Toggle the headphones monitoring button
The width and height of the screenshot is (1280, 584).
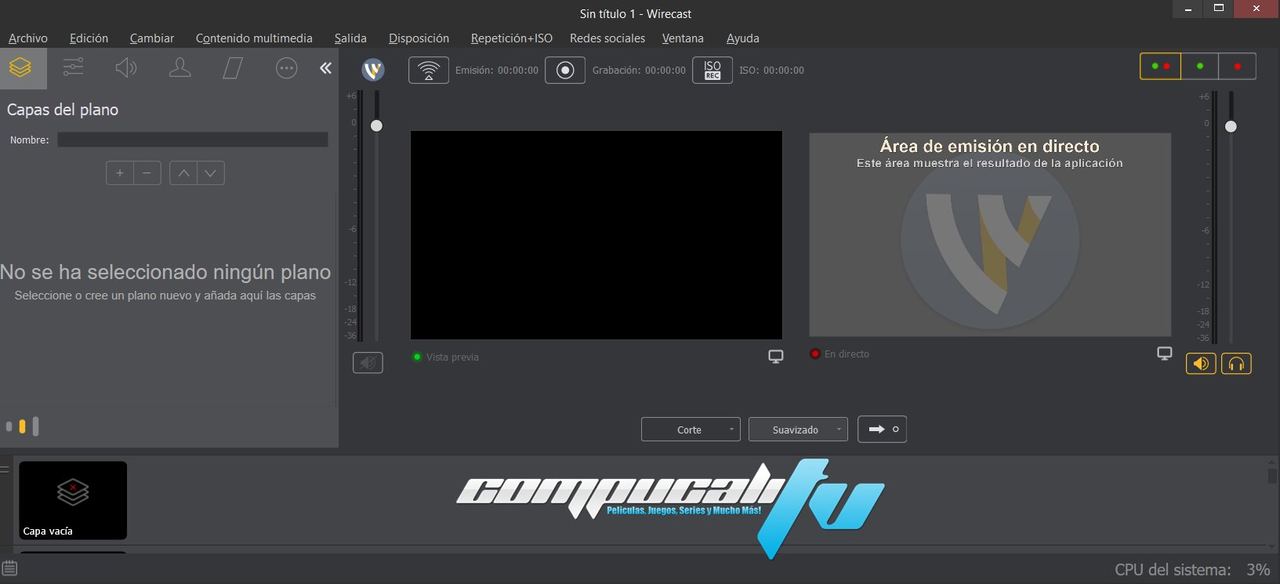click(1236, 363)
